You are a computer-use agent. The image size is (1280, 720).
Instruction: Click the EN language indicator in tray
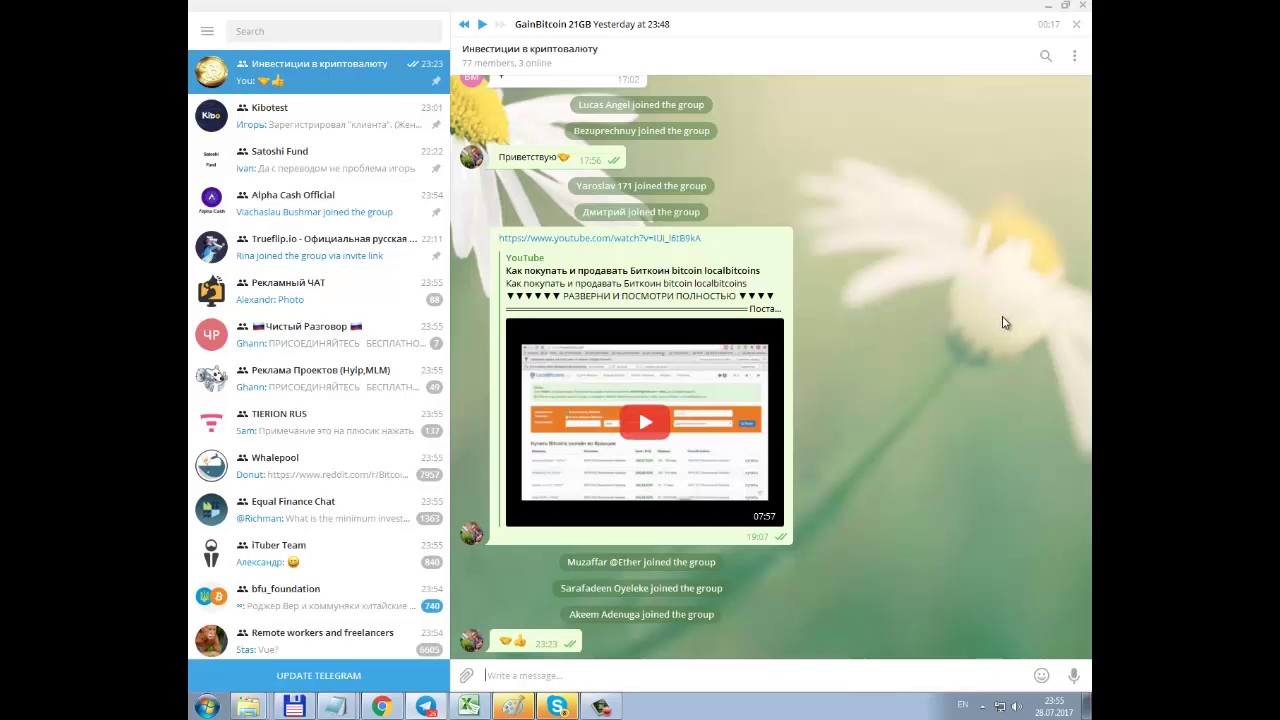point(963,705)
